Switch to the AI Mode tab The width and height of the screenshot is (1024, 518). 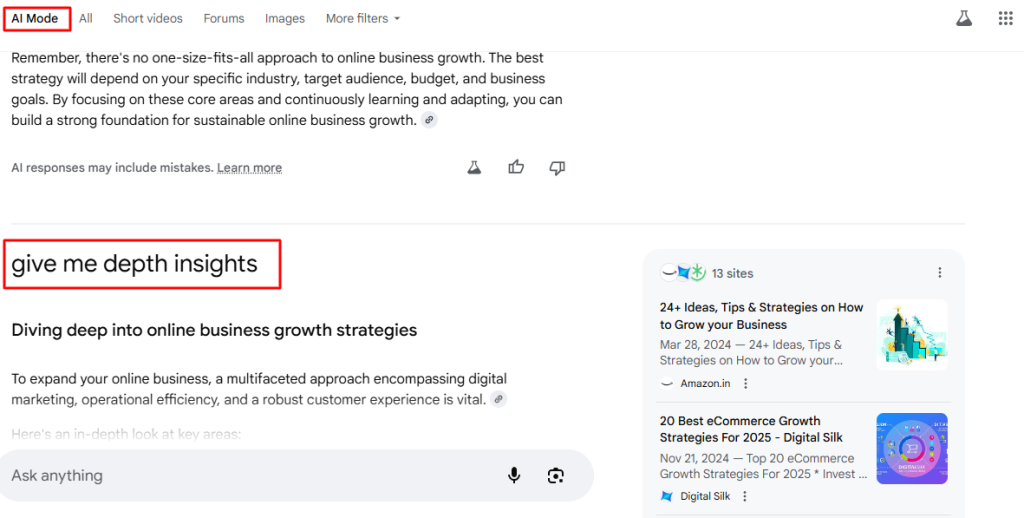[x=35, y=18]
